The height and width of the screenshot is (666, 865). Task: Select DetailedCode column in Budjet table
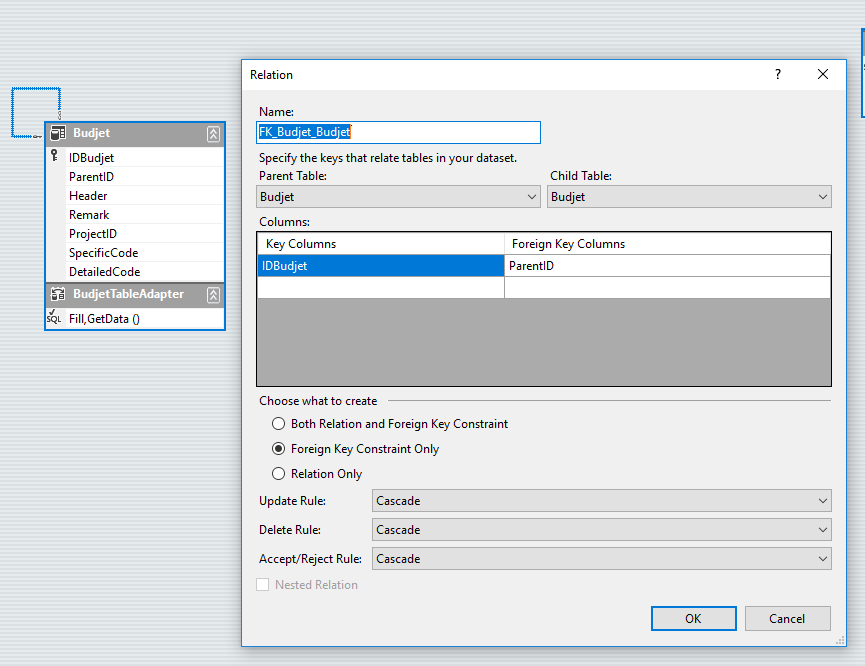pos(135,272)
